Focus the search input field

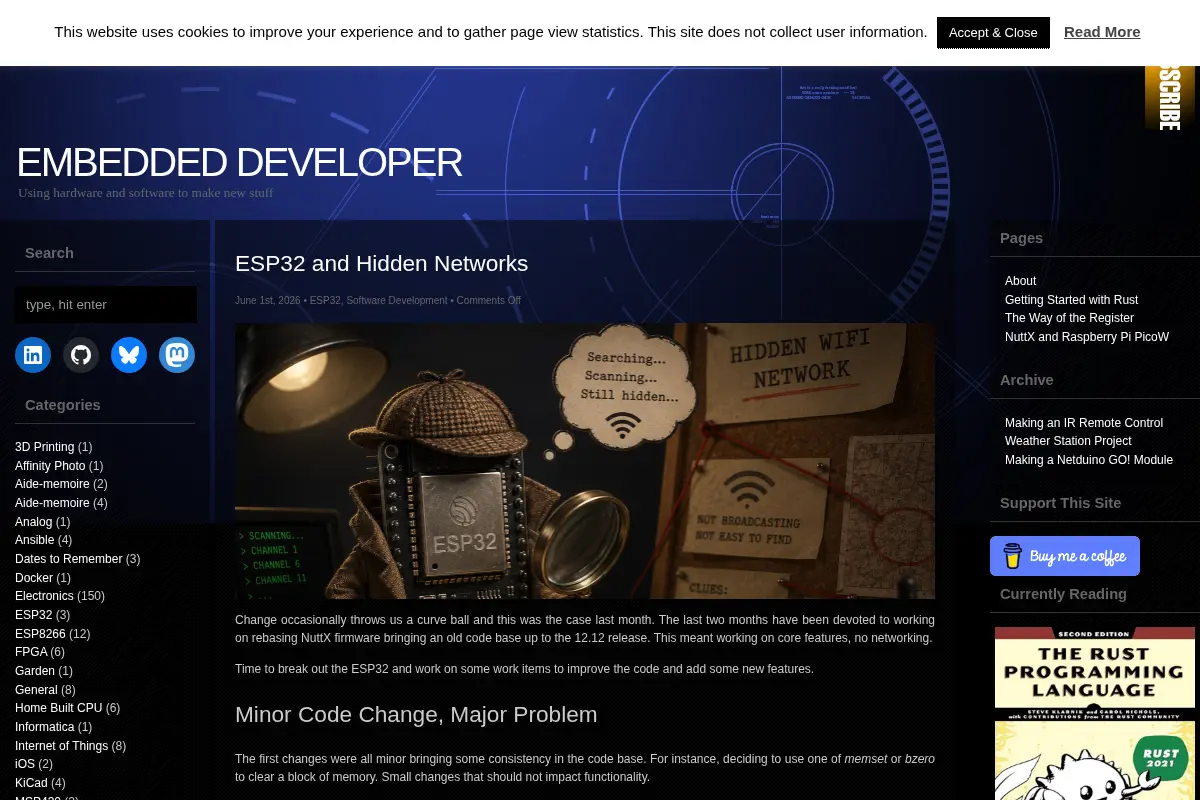[x=106, y=305]
